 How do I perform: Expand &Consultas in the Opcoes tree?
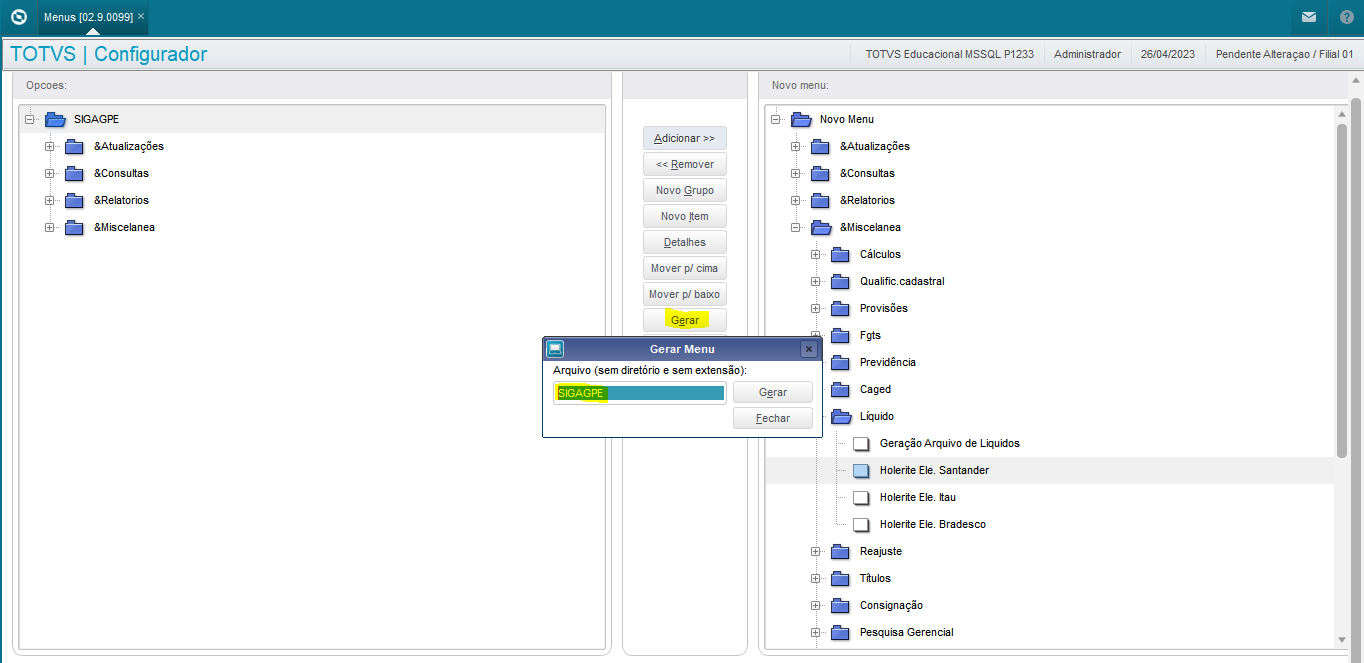50,173
